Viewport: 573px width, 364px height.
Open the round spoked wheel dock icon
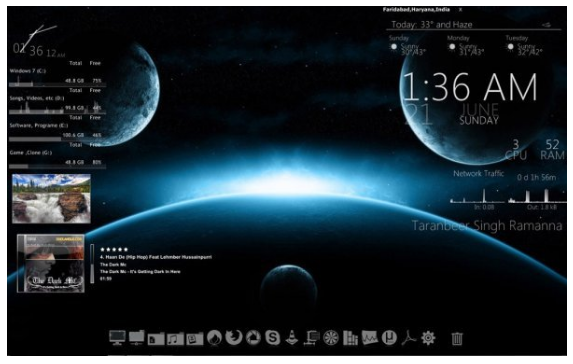[331, 338]
